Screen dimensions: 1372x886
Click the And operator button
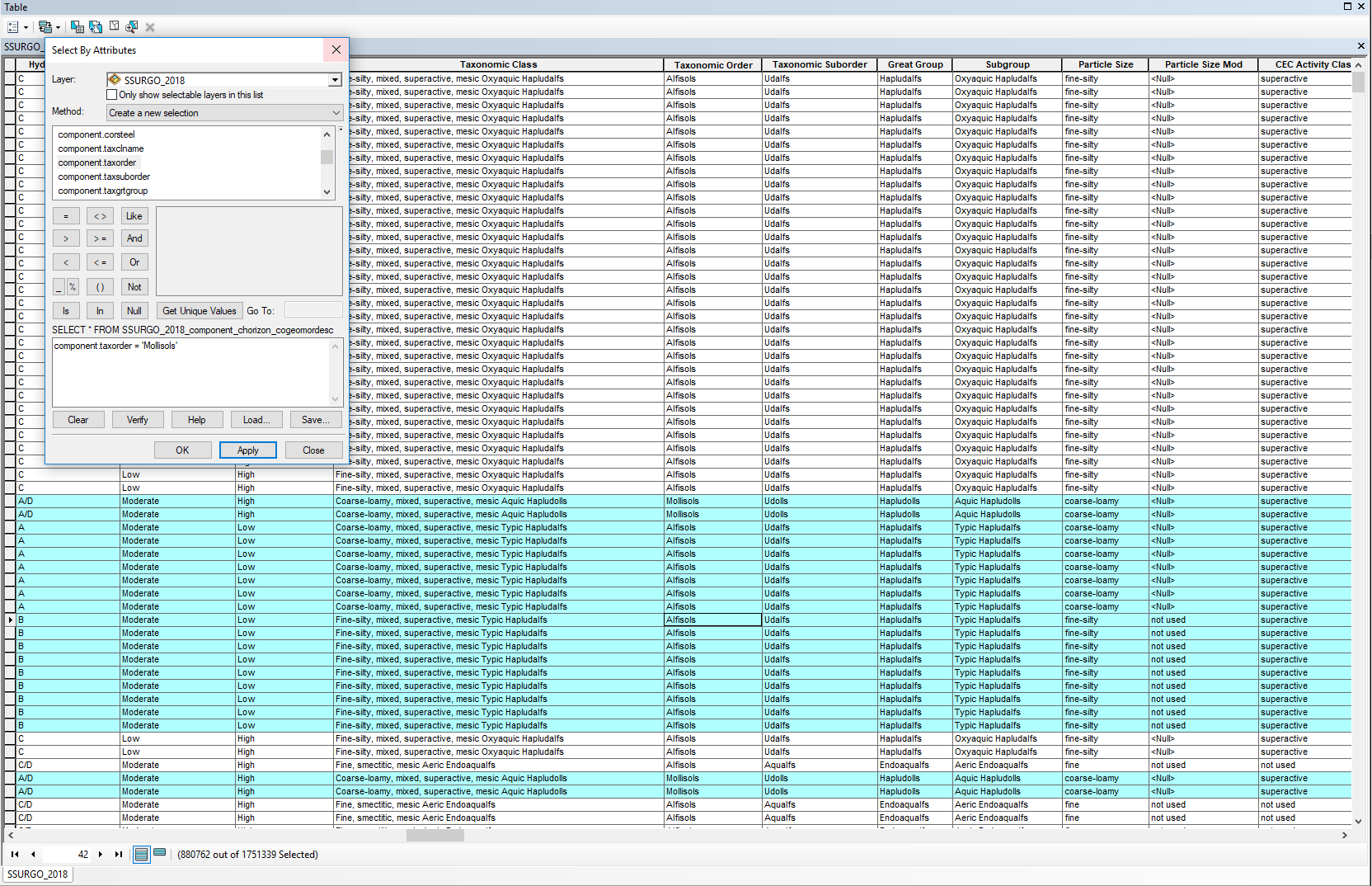point(134,238)
